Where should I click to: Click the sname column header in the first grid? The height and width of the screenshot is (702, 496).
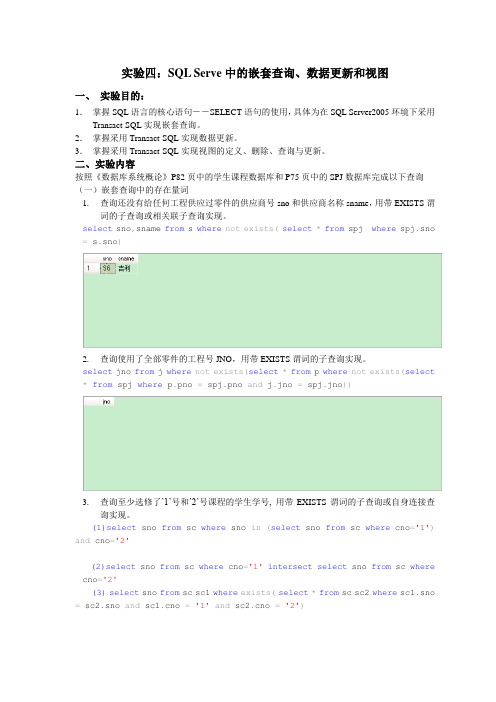[126, 259]
